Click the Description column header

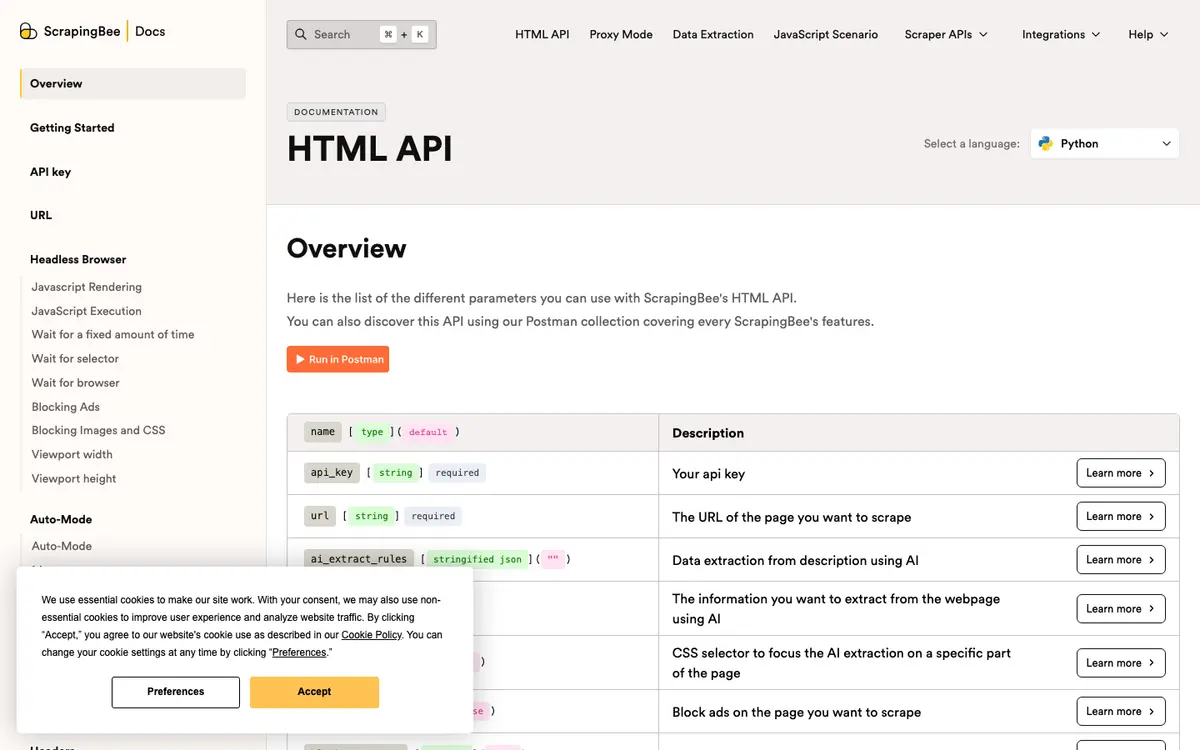[x=708, y=433]
